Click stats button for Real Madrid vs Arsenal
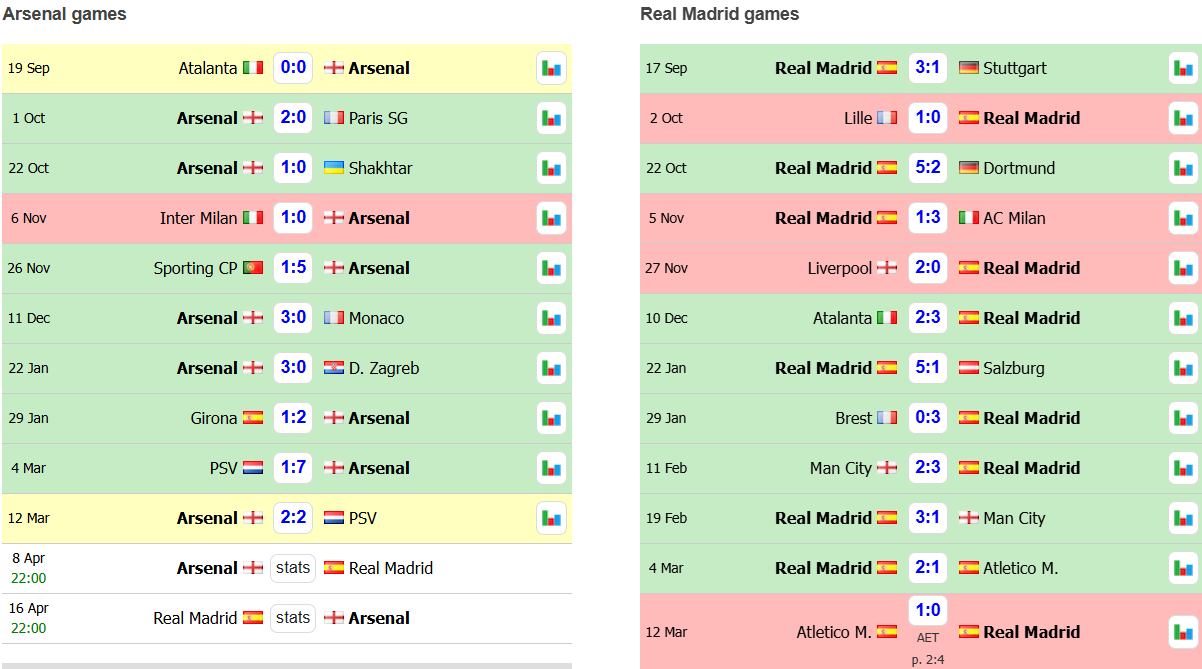The height and width of the screenshot is (669, 1202). [x=293, y=618]
